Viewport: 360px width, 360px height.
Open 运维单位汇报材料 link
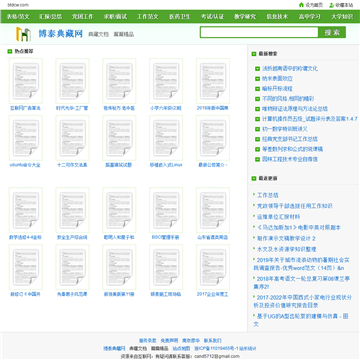pos(278,217)
